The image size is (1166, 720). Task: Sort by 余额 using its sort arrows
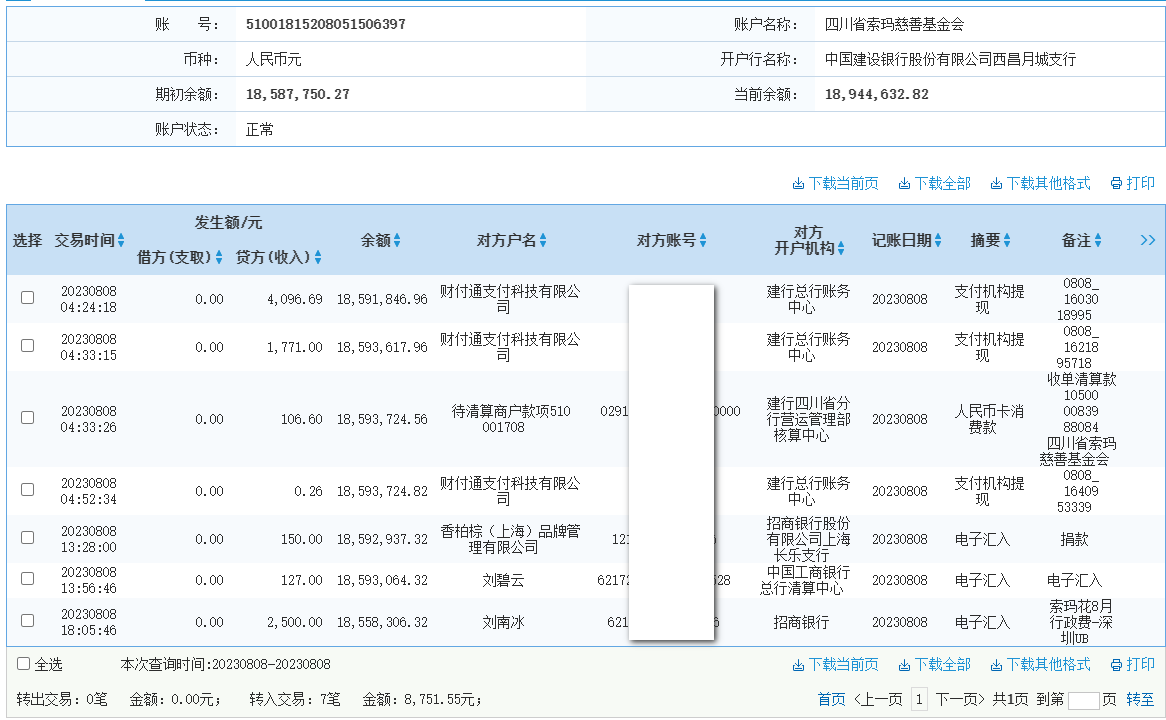pos(397,240)
